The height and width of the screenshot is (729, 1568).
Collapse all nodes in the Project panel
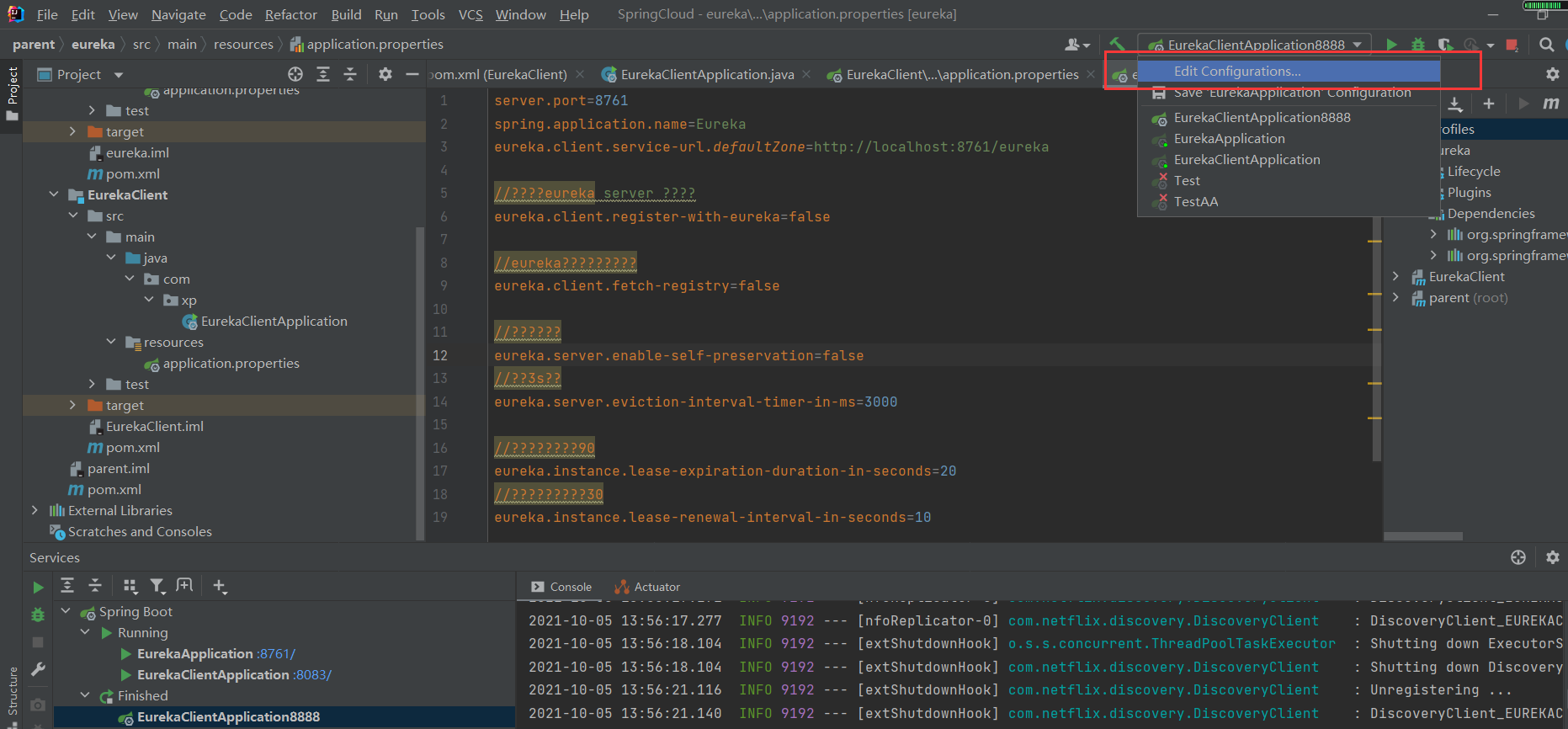tap(350, 74)
